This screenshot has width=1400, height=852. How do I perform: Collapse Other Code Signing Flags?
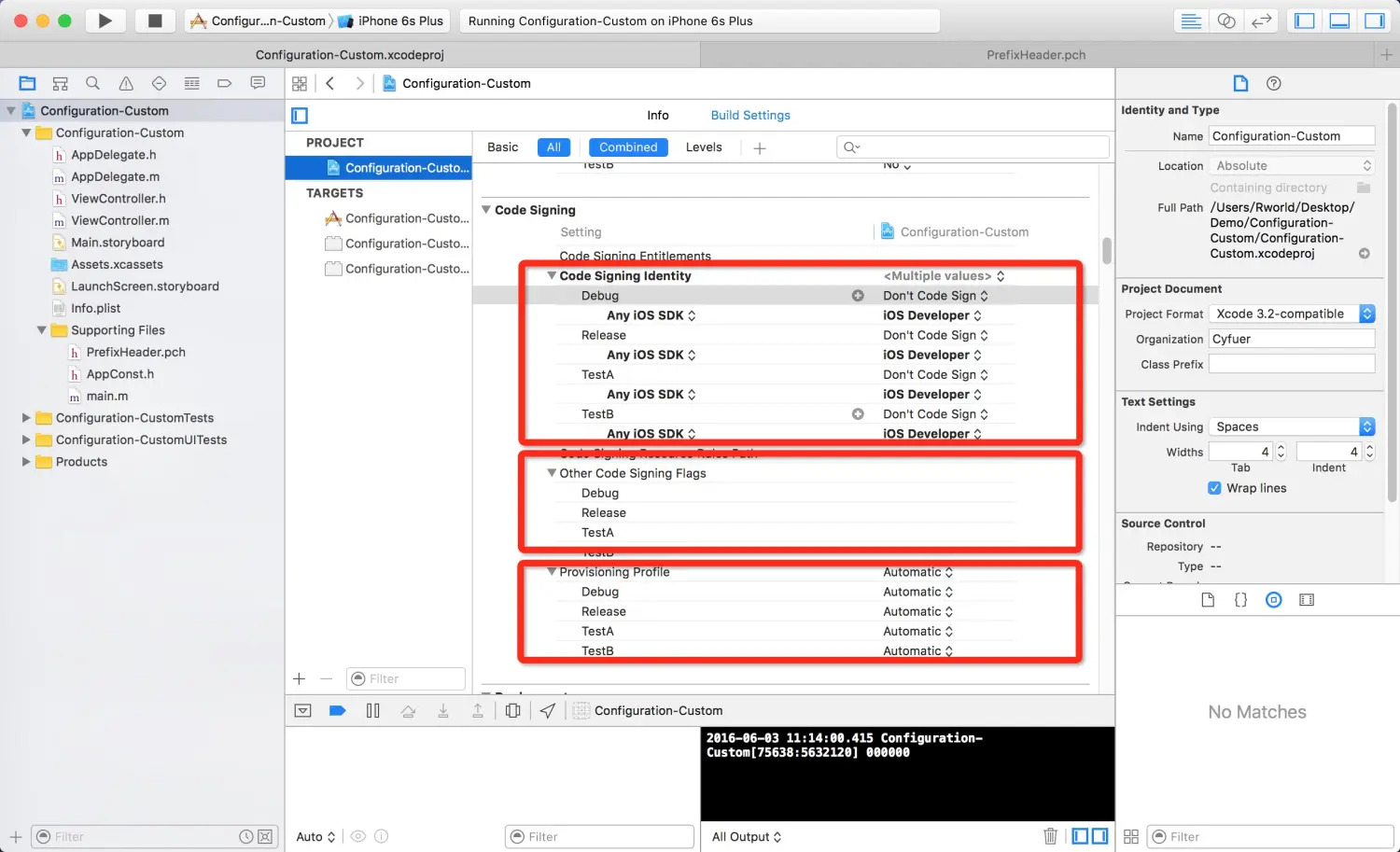pos(552,473)
